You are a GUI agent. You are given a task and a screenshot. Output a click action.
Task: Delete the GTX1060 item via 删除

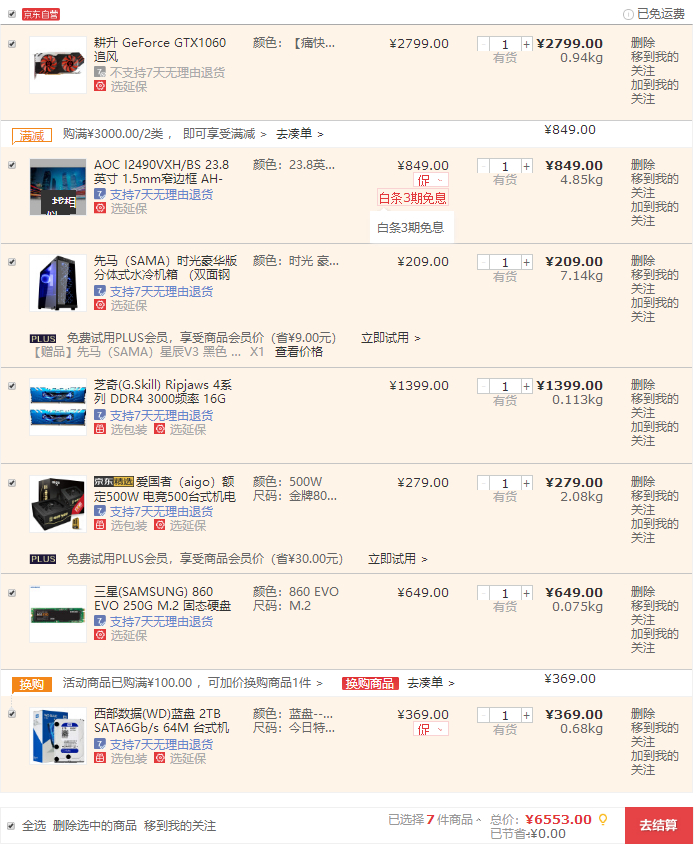pyautogui.click(x=643, y=43)
